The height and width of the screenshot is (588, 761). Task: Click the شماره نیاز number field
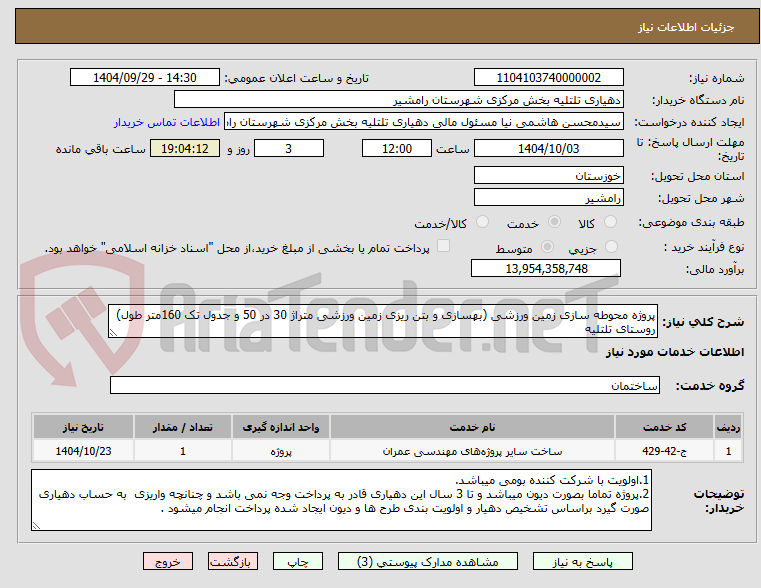548,78
